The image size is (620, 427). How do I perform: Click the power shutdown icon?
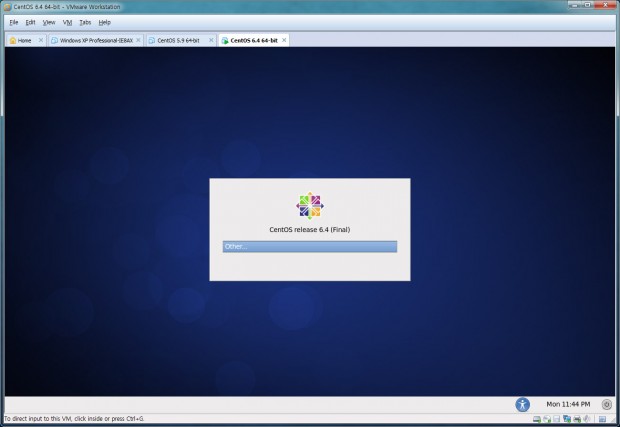pos(606,404)
